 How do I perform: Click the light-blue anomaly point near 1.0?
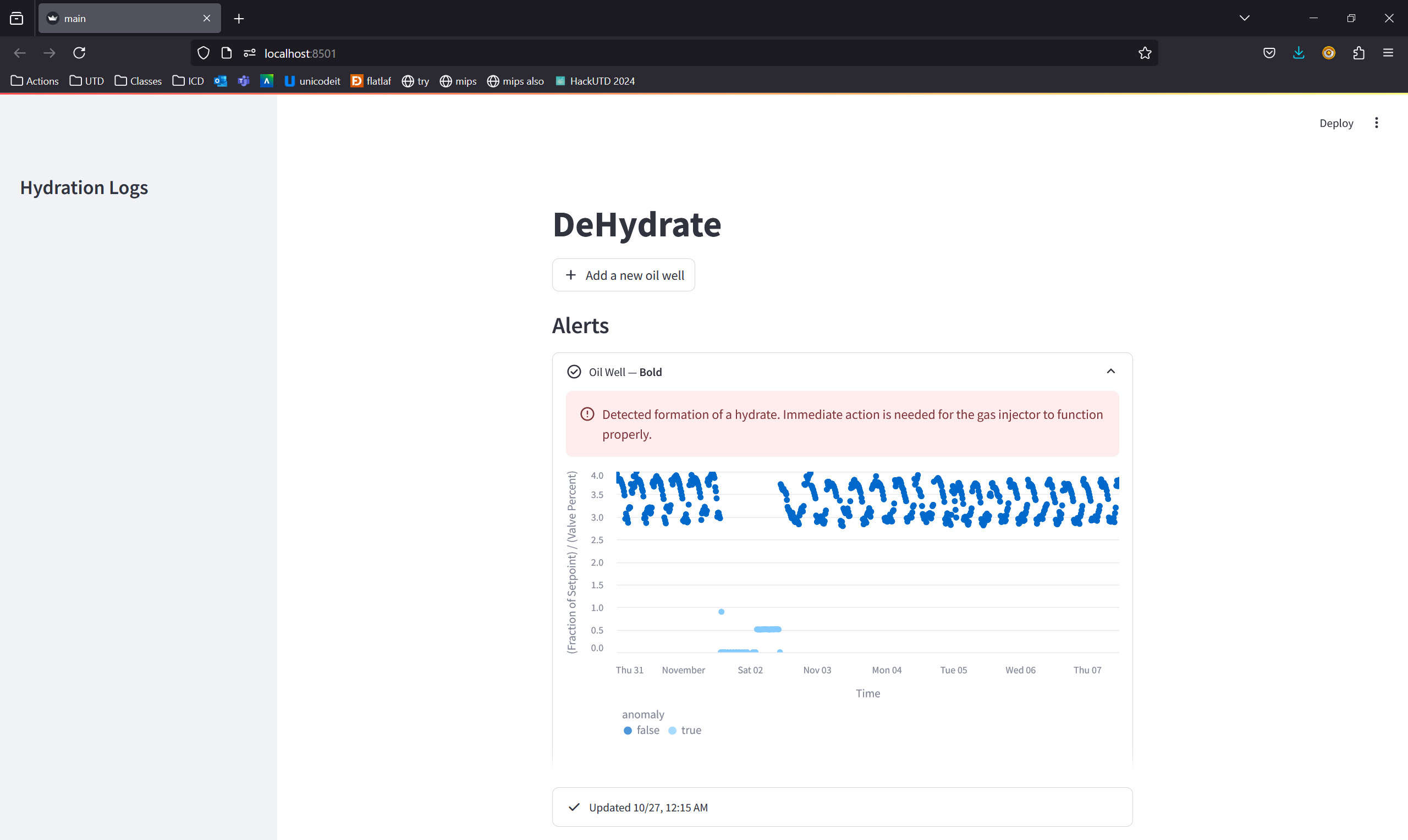point(721,611)
